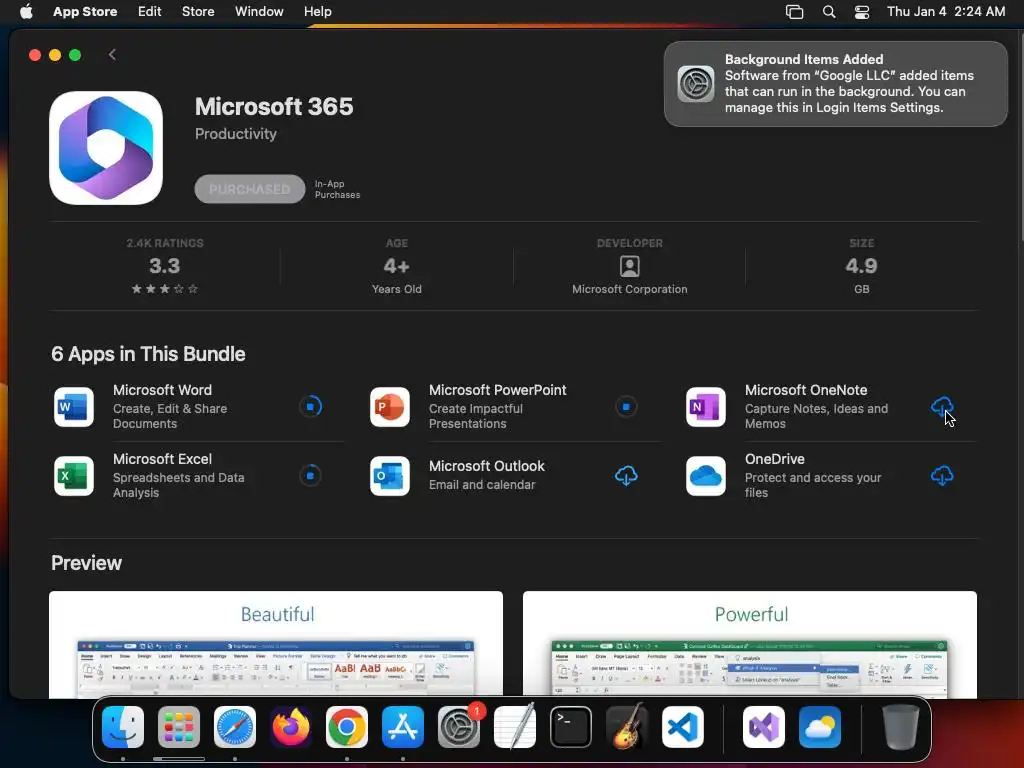This screenshot has width=1024, height=768.
Task: Open the Store menu
Action: pos(198,11)
